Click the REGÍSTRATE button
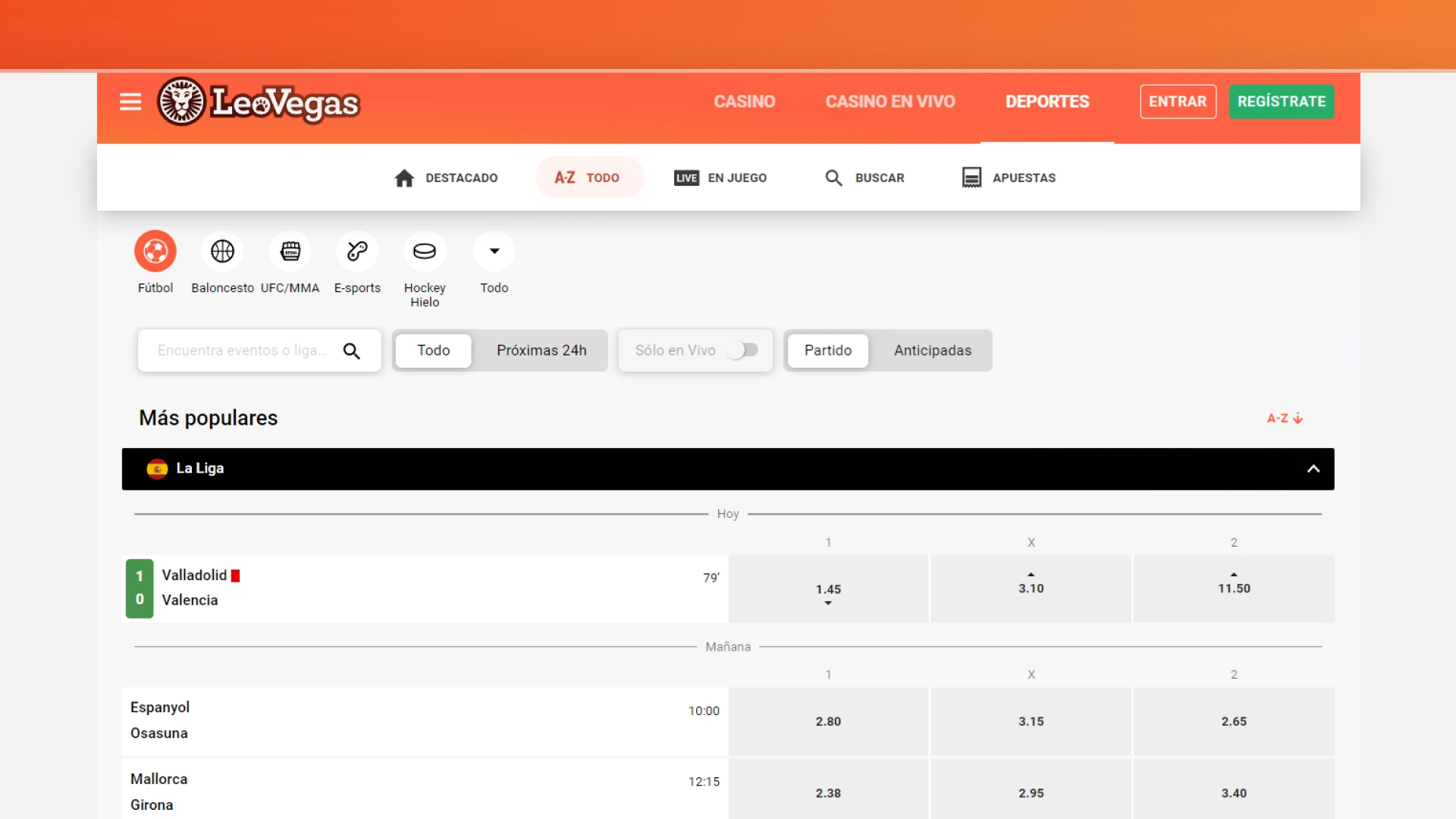This screenshot has height=819, width=1456. click(x=1282, y=102)
